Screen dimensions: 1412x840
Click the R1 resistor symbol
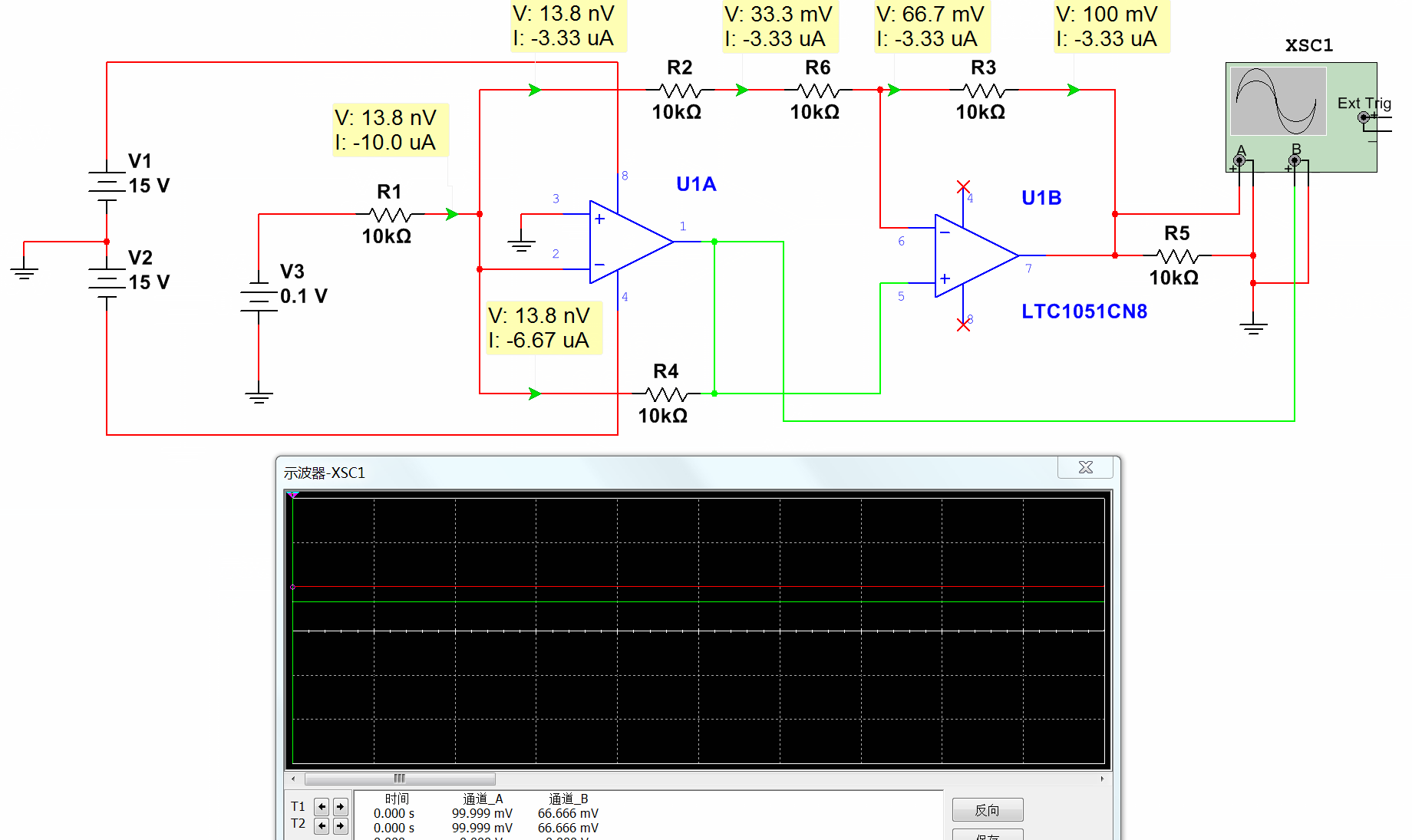[390, 215]
